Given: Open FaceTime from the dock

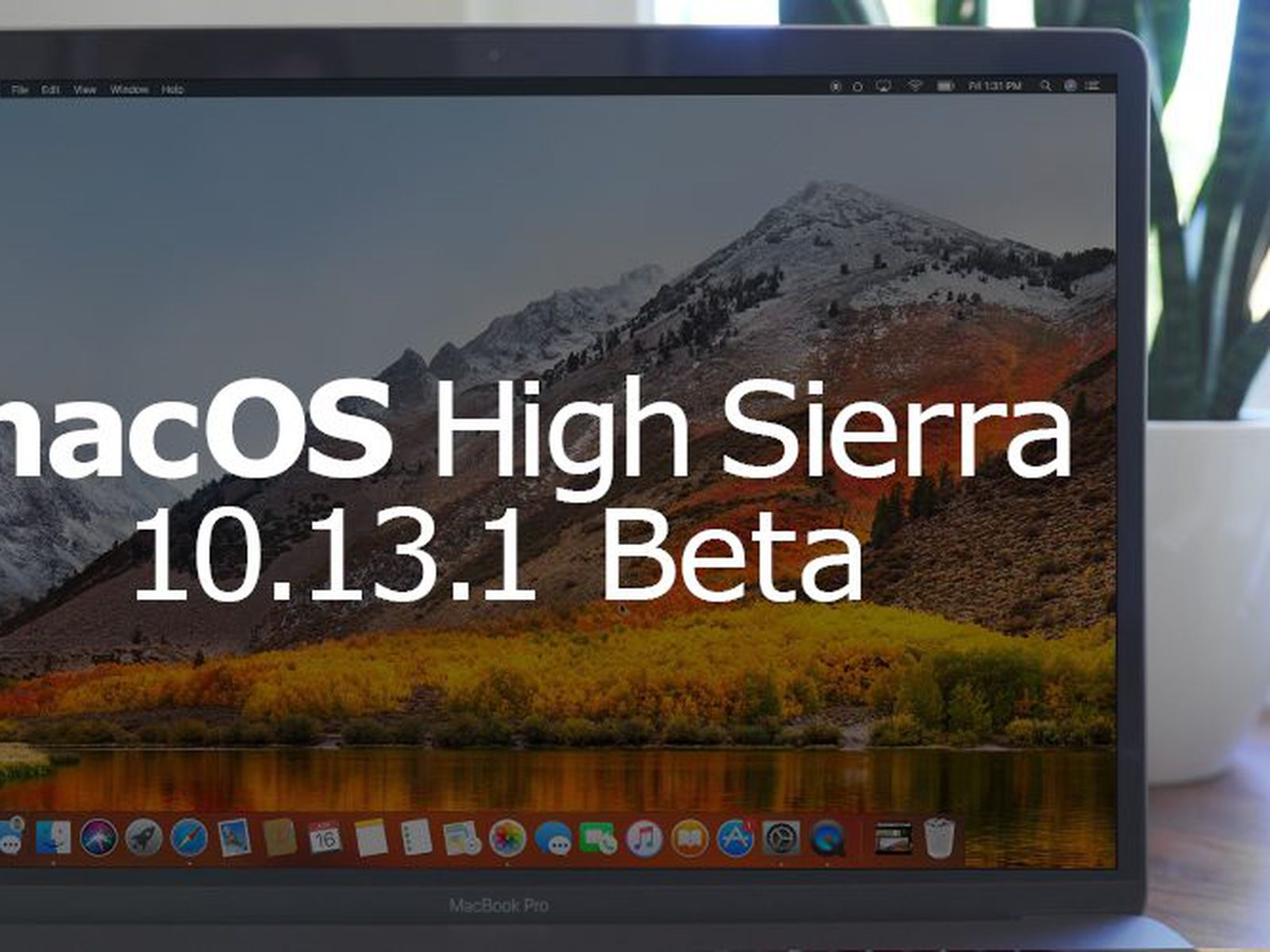Looking at the screenshot, I should click(x=598, y=838).
